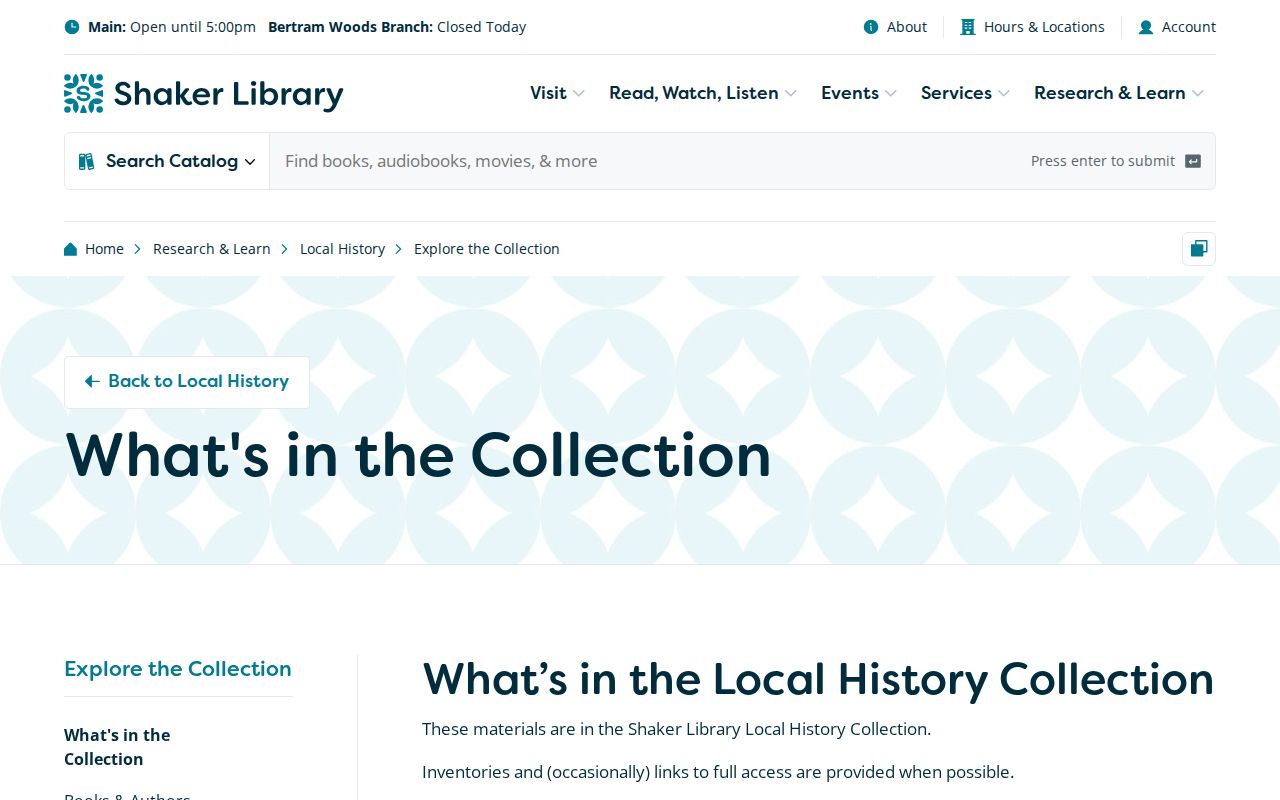Click "Press enter to submit" text
1280x800 pixels.
[x=1103, y=161]
